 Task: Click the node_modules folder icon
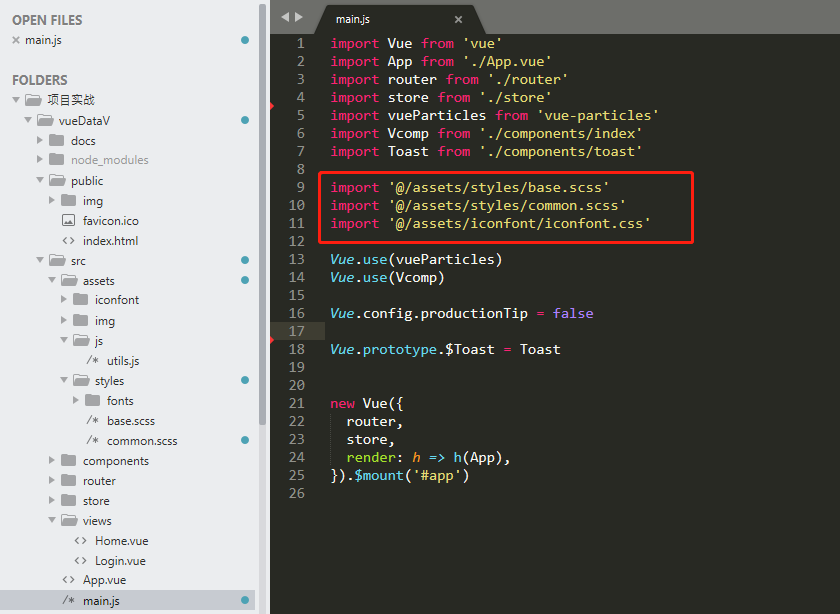56,159
